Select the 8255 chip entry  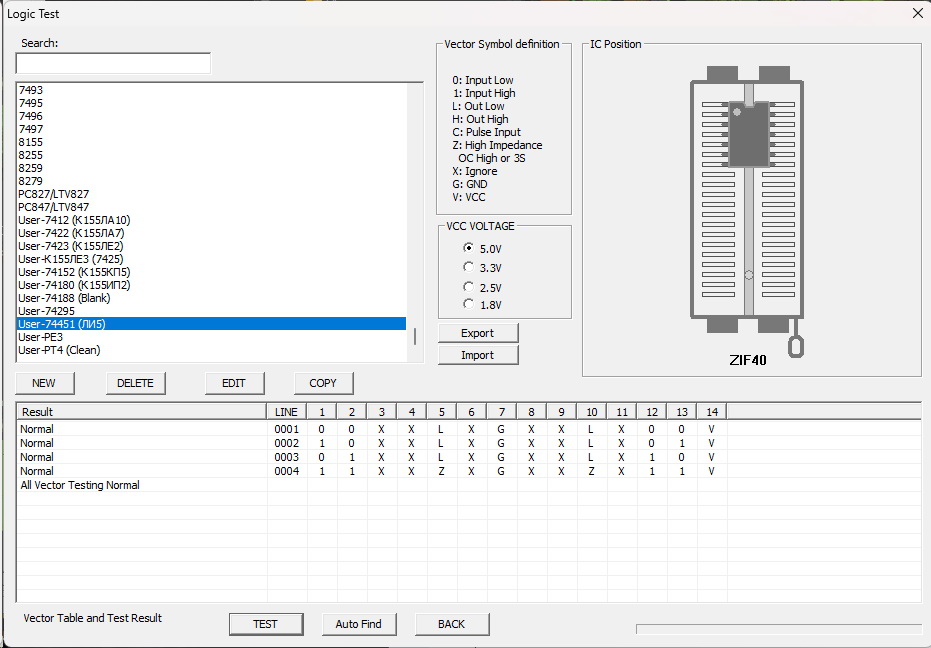point(31,155)
